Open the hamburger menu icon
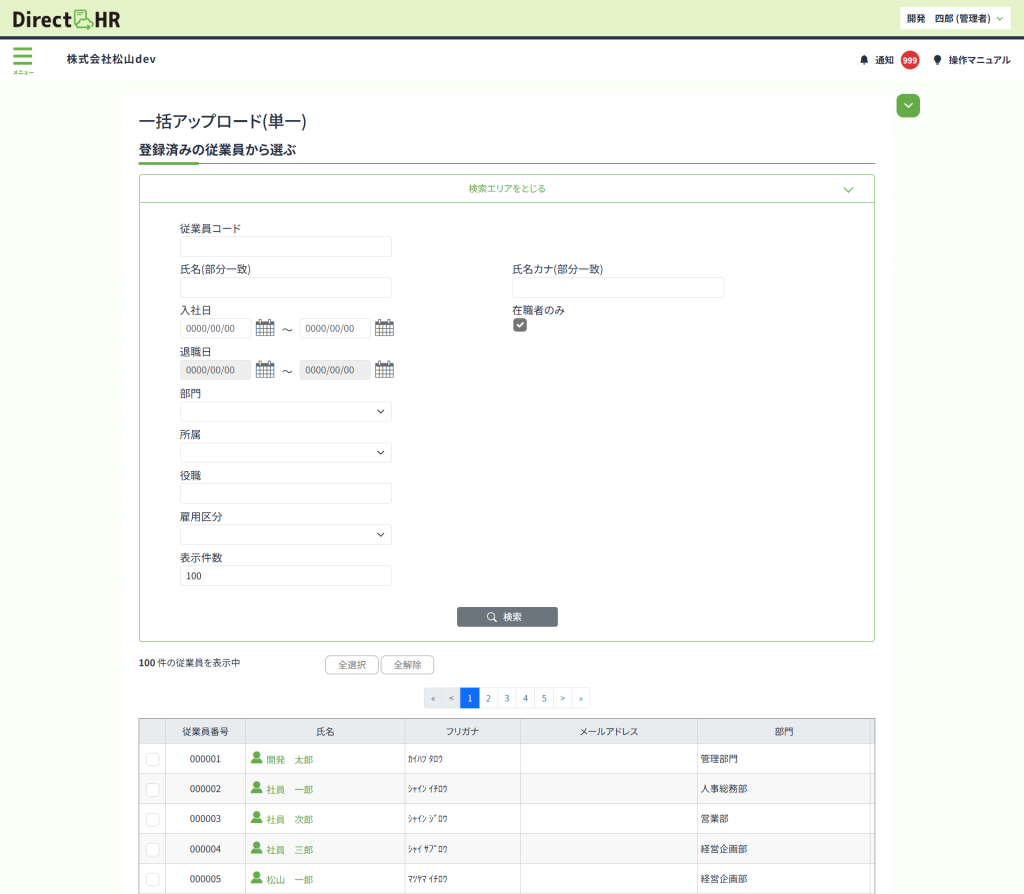Image resolution: width=1024 pixels, height=894 pixels. click(22, 58)
